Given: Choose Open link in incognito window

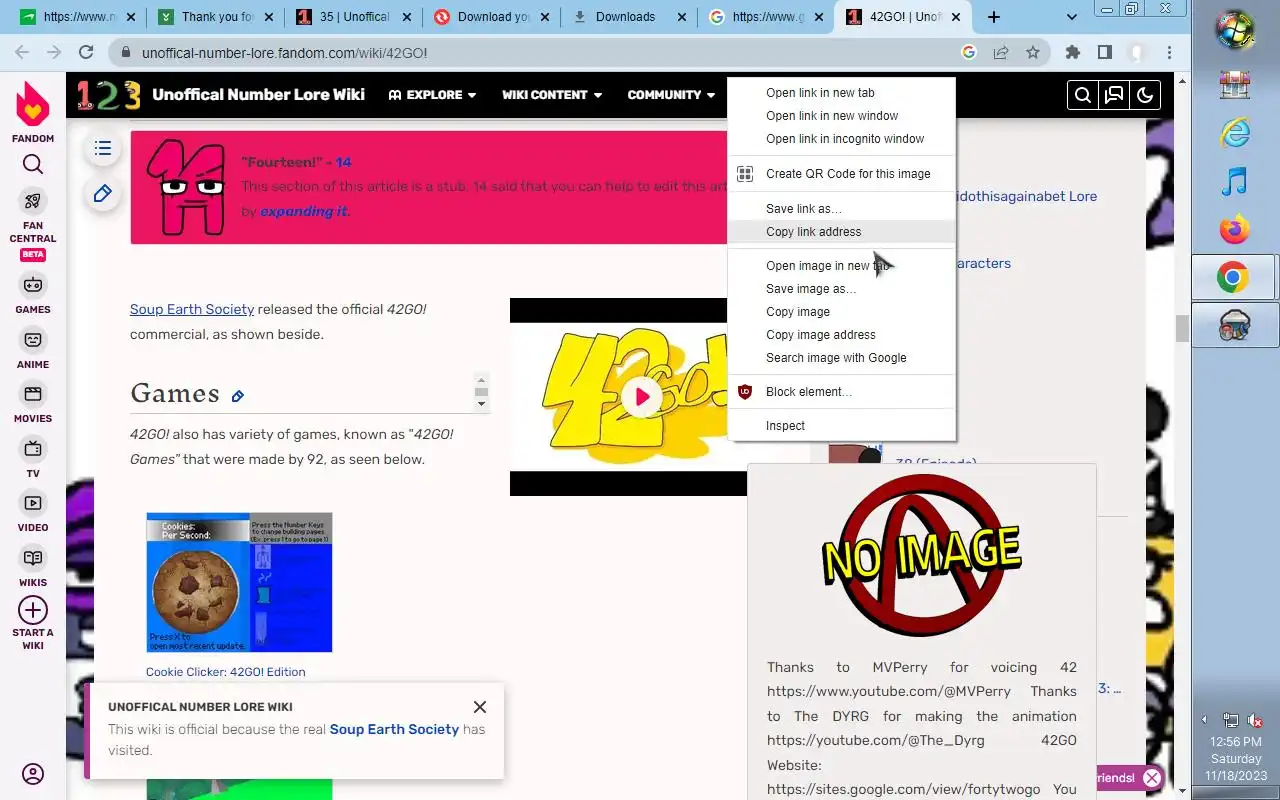Looking at the screenshot, I should [842, 139].
